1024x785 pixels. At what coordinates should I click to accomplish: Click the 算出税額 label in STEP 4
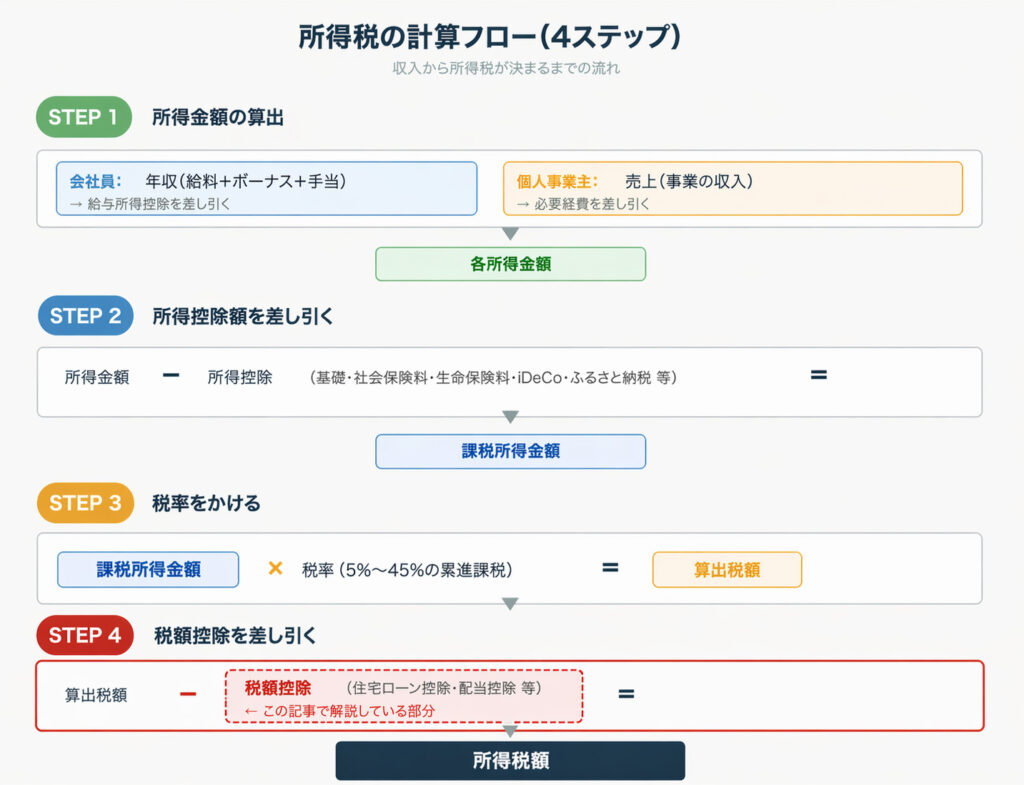coord(96,695)
